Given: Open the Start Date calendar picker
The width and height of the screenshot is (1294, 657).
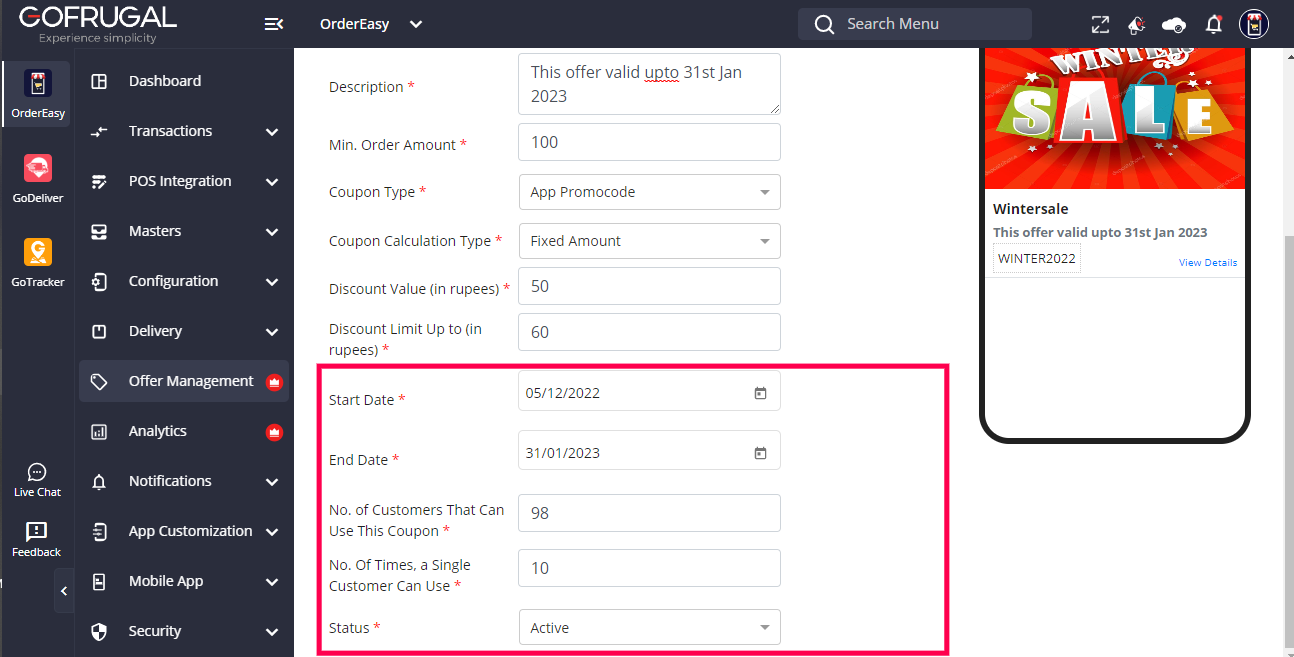Looking at the screenshot, I should (760, 393).
